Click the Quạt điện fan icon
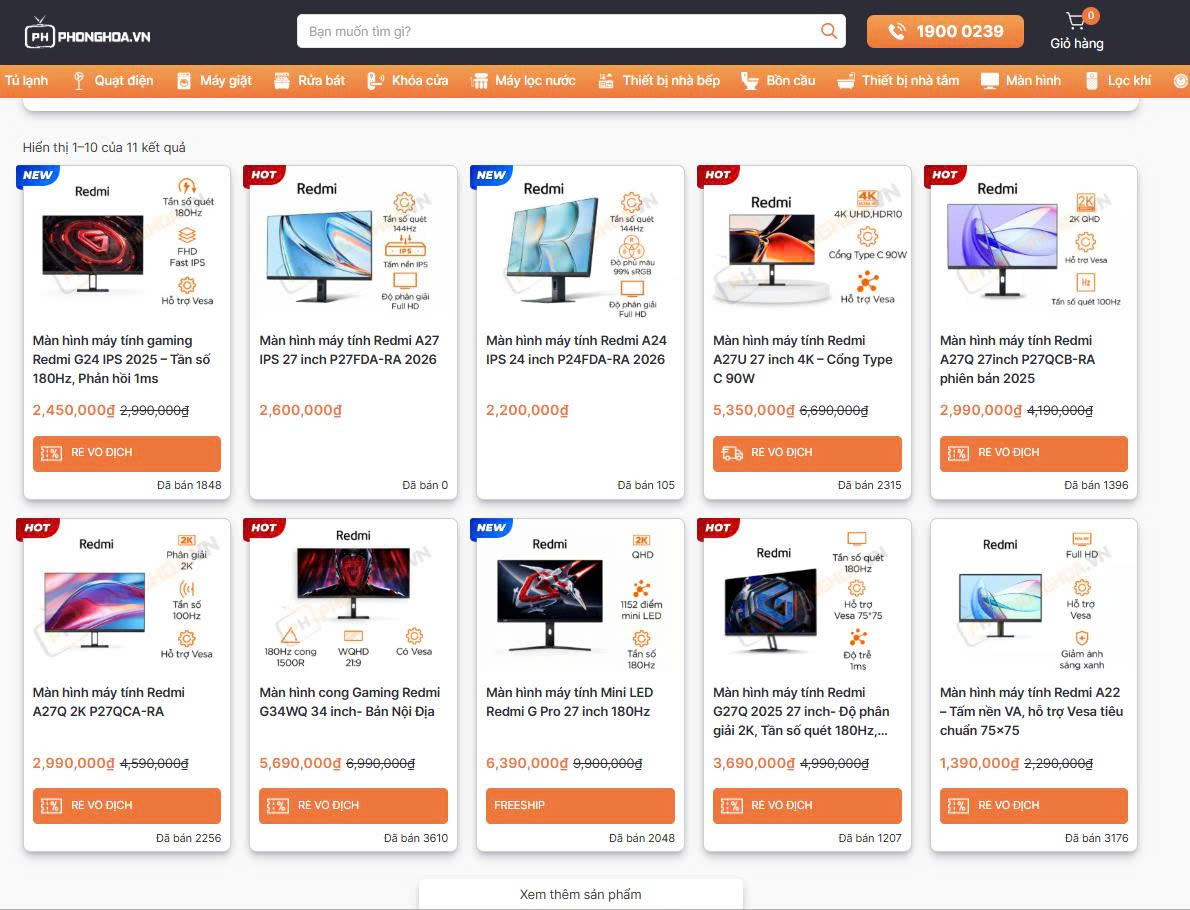 tap(79, 81)
